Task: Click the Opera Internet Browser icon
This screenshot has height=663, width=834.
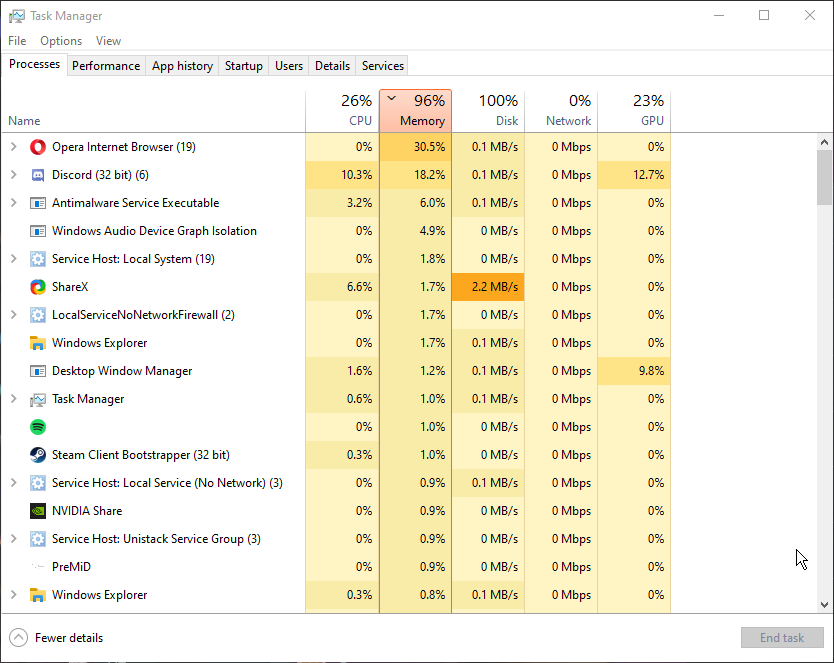Action: [38, 147]
